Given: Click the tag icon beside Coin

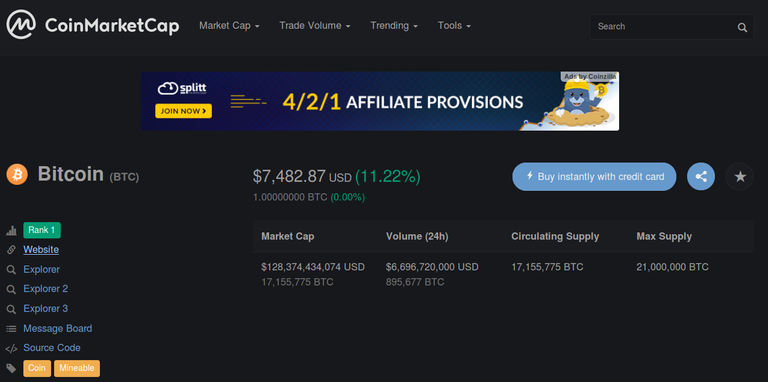Looking at the screenshot, I should pyautogui.click(x=11, y=368).
